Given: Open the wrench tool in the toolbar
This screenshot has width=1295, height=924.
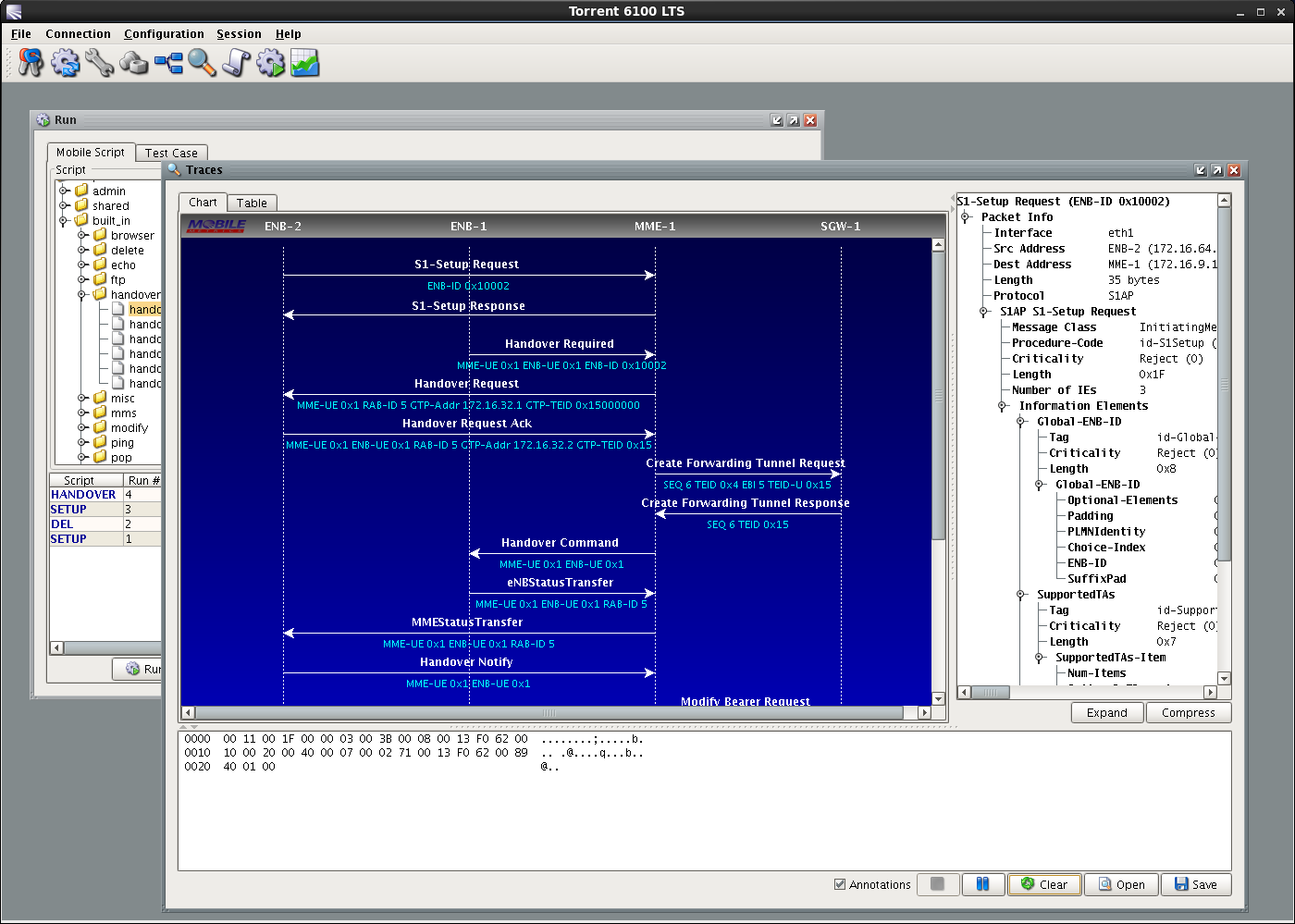Looking at the screenshot, I should (x=100, y=63).
